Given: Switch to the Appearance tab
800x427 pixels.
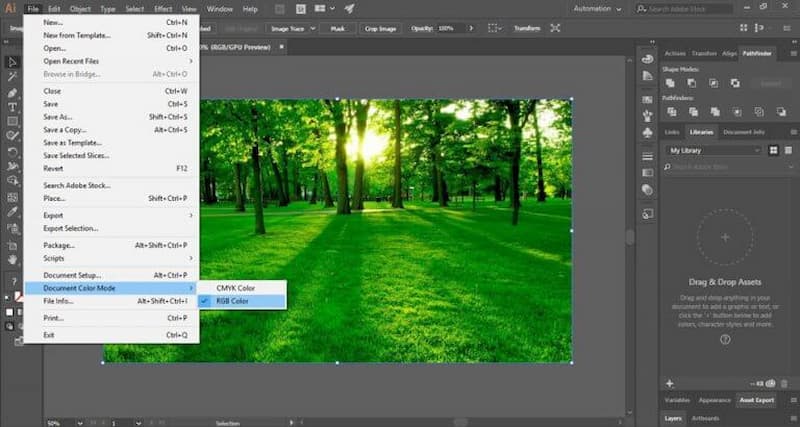Looking at the screenshot, I should click(x=714, y=400).
